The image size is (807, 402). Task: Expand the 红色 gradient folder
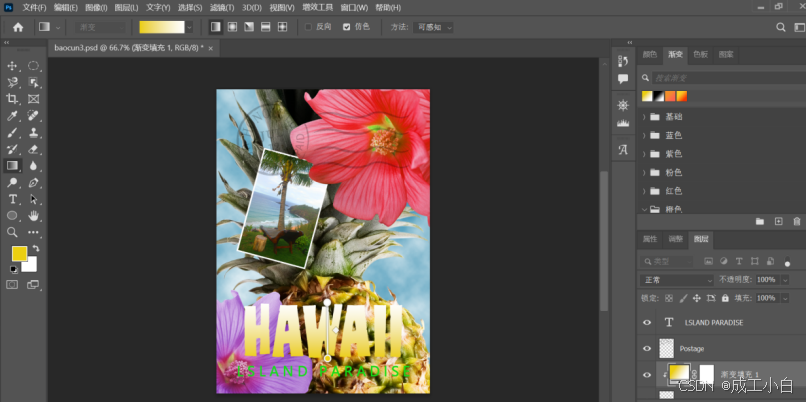click(x=644, y=191)
